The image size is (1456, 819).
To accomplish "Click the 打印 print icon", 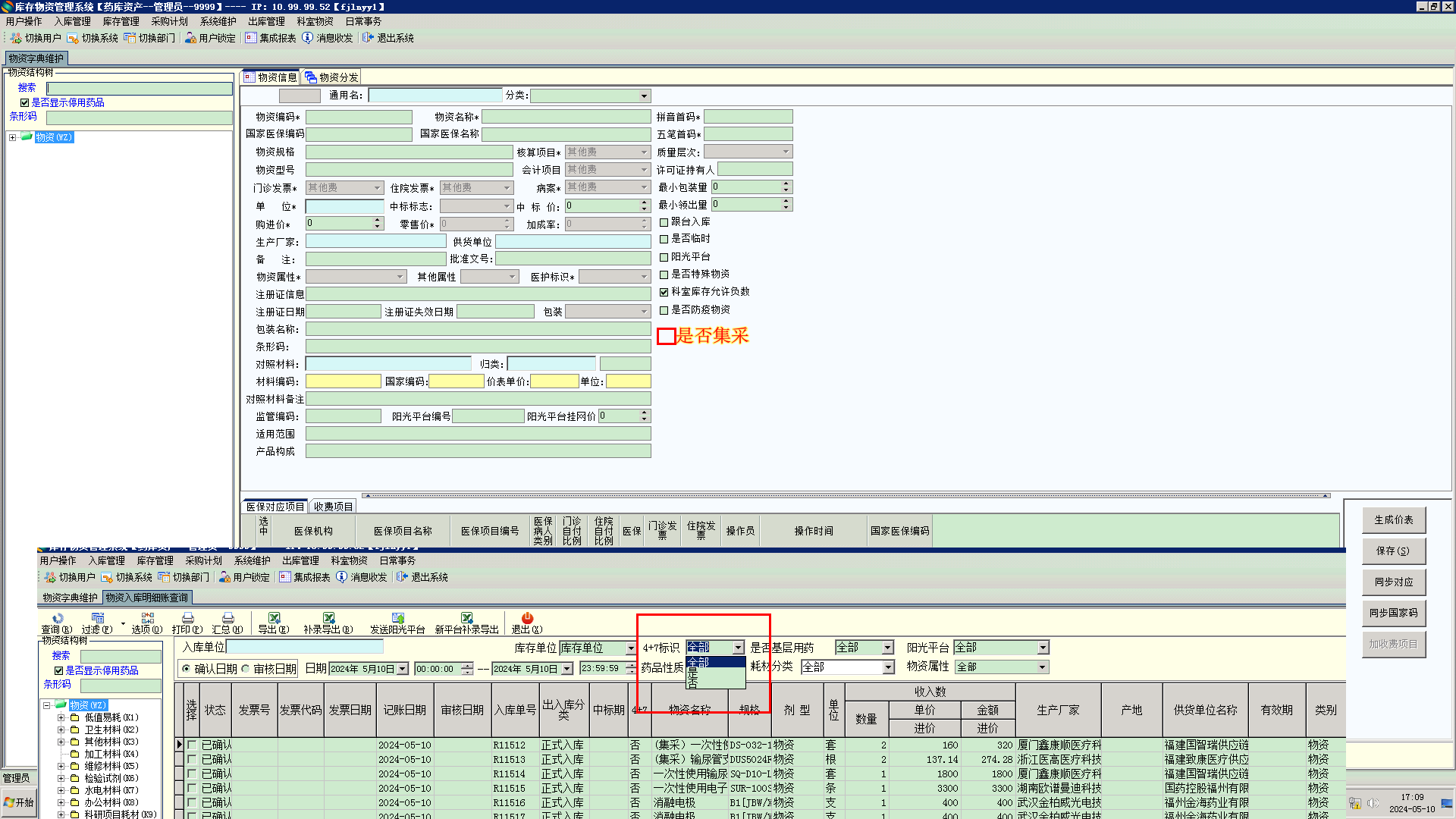I will 187,619.
